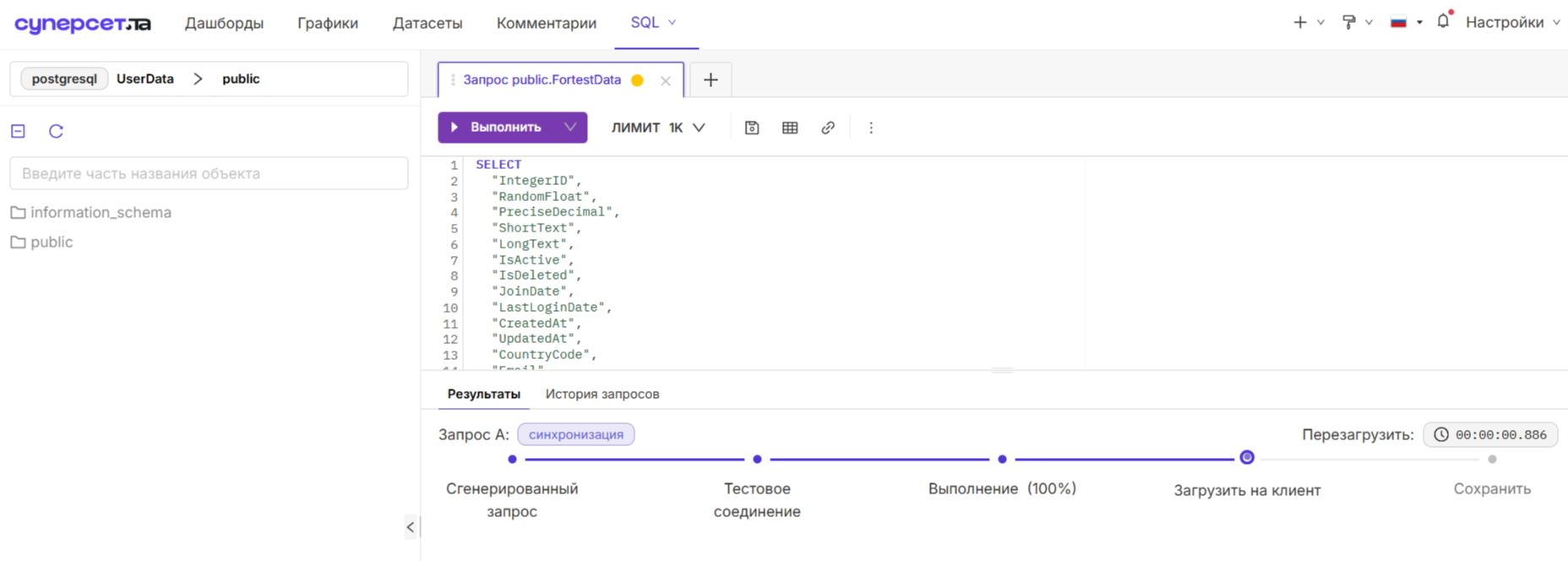Open the theme paint roller icon
Viewport: 1568px width, 561px height.
1349,23
